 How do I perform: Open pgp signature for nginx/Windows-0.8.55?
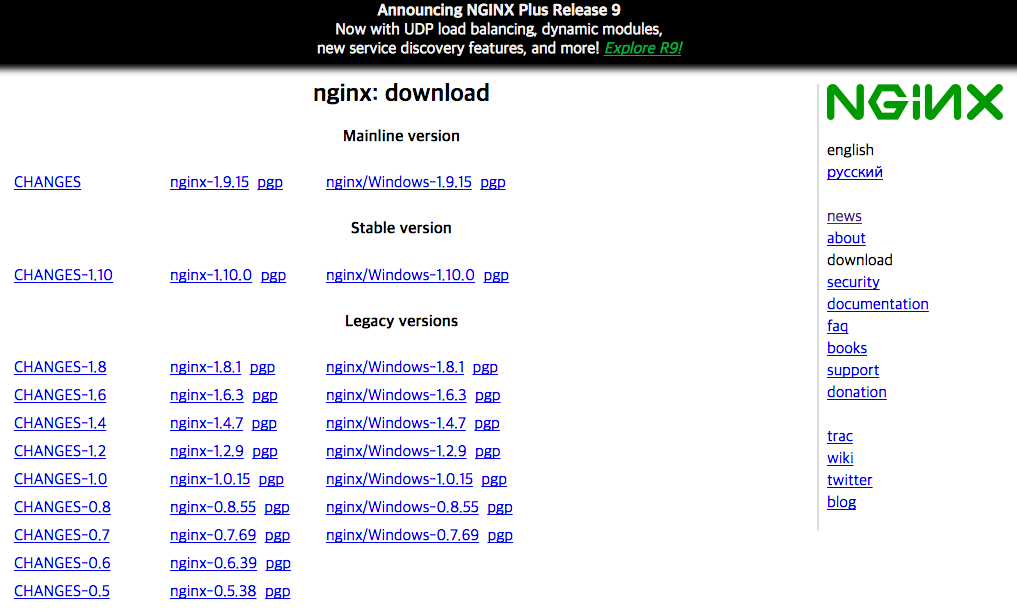coord(500,508)
